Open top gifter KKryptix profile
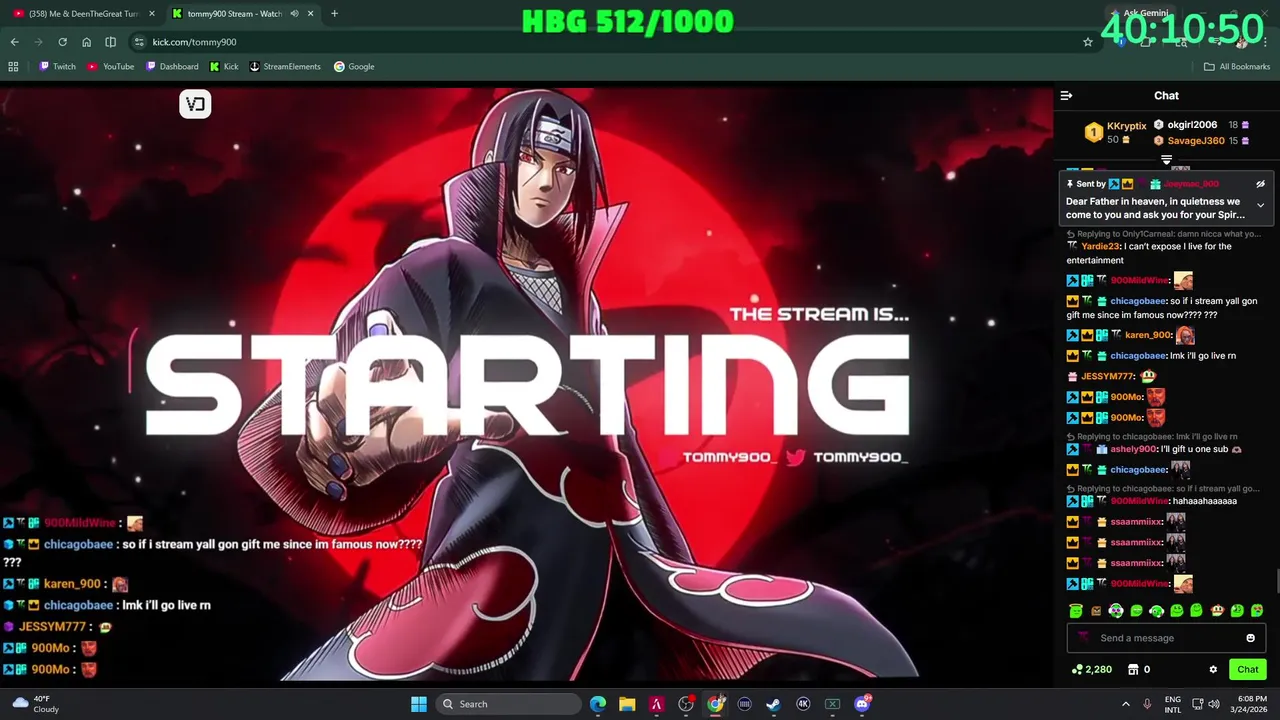This screenshot has width=1280, height=720. click(x=1126, y=126)
